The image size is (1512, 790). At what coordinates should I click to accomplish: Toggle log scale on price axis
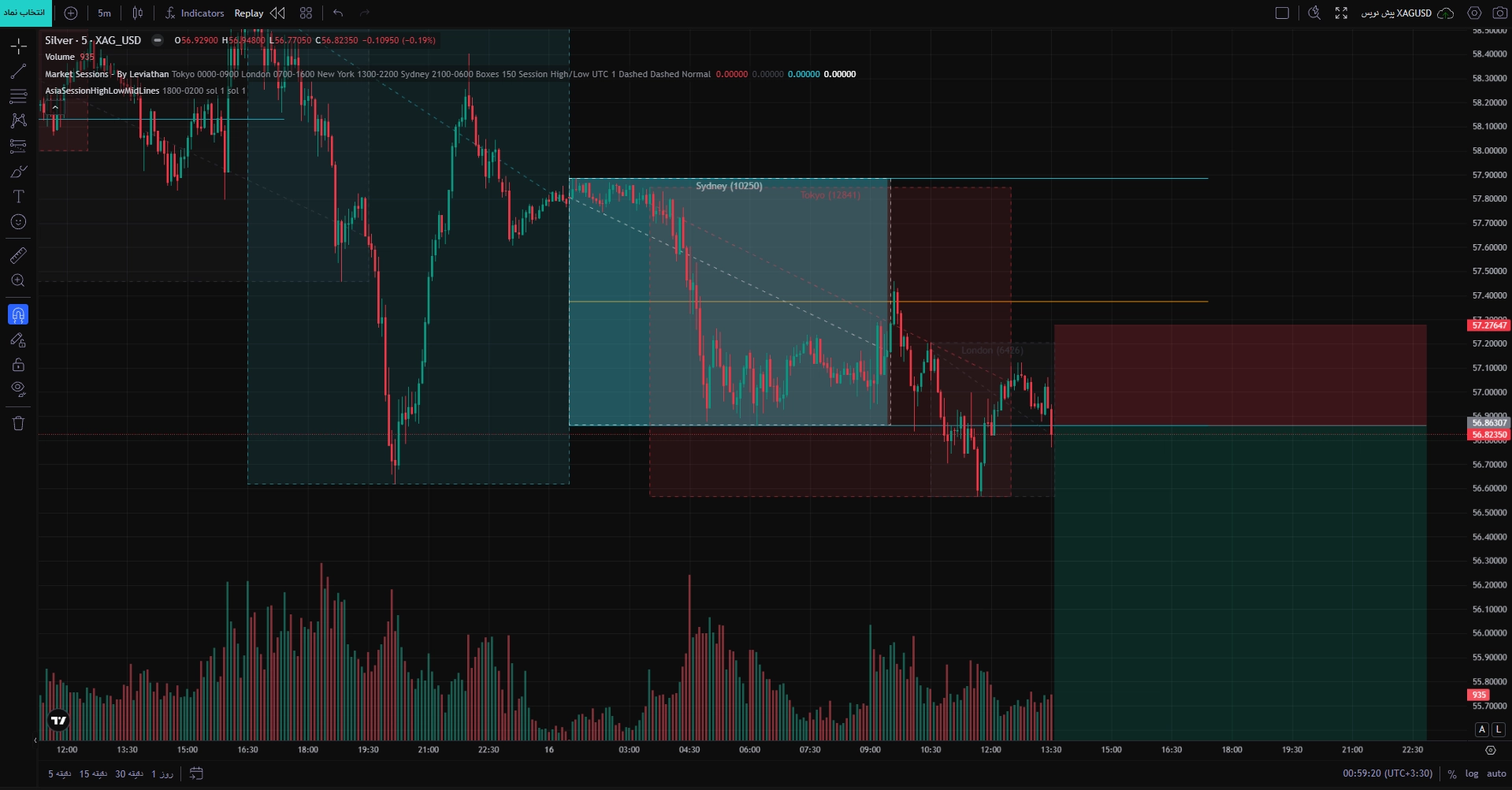(1471, 773)
